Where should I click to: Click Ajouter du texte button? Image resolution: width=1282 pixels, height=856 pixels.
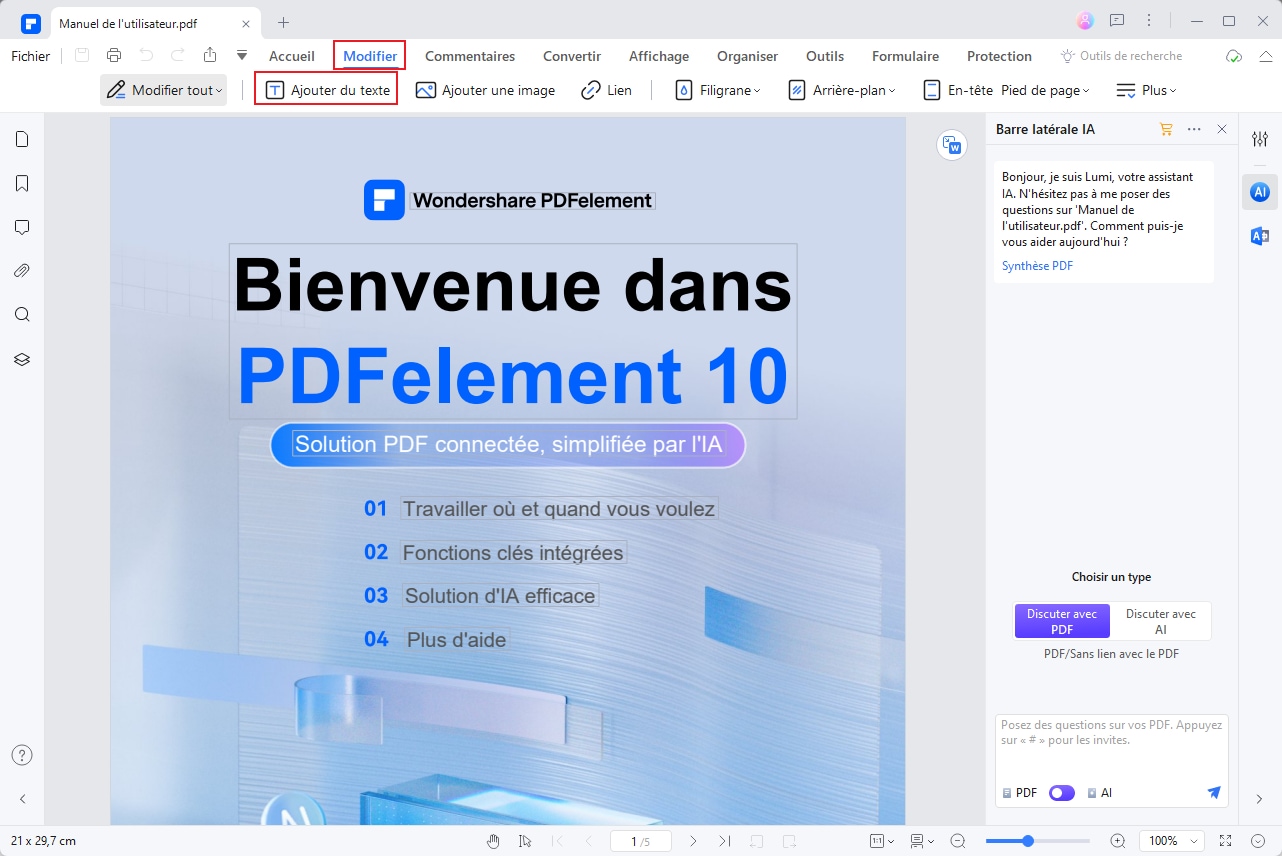point(327,90)
